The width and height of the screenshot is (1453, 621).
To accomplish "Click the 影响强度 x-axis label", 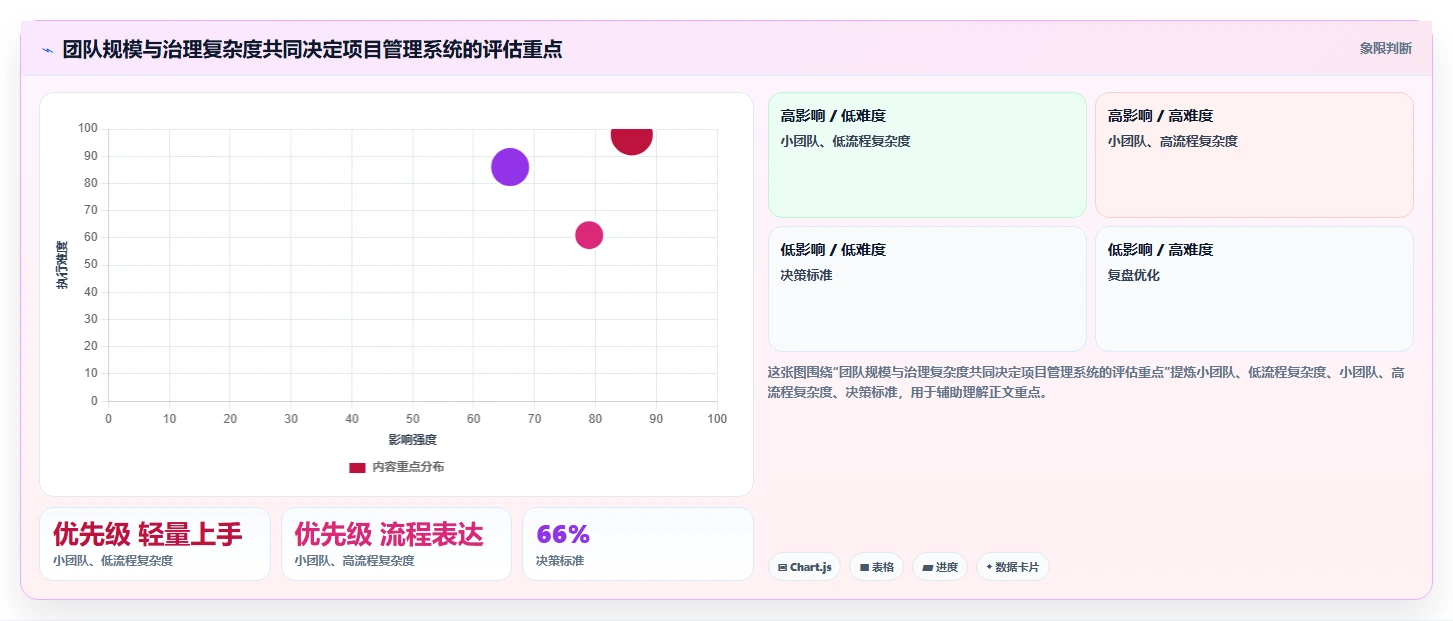I will coord(413,439).
